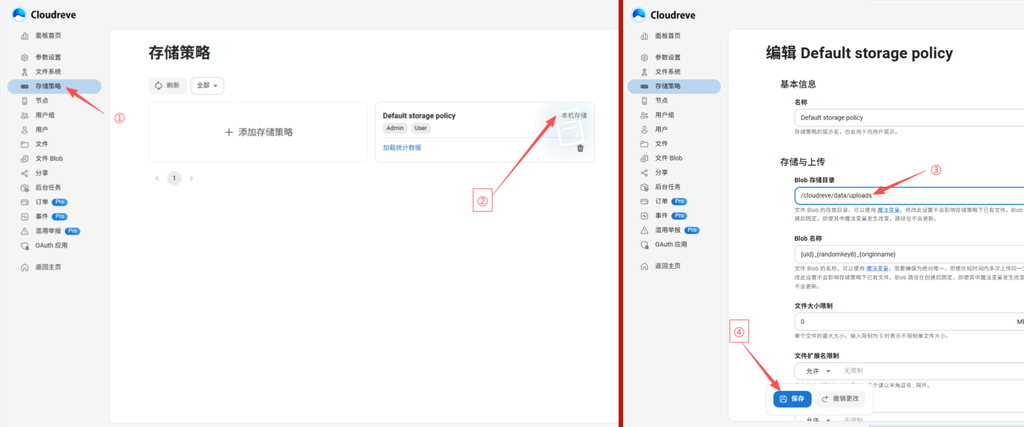Click the 分享 share icon in left window sidebar

tap(25, 173)
